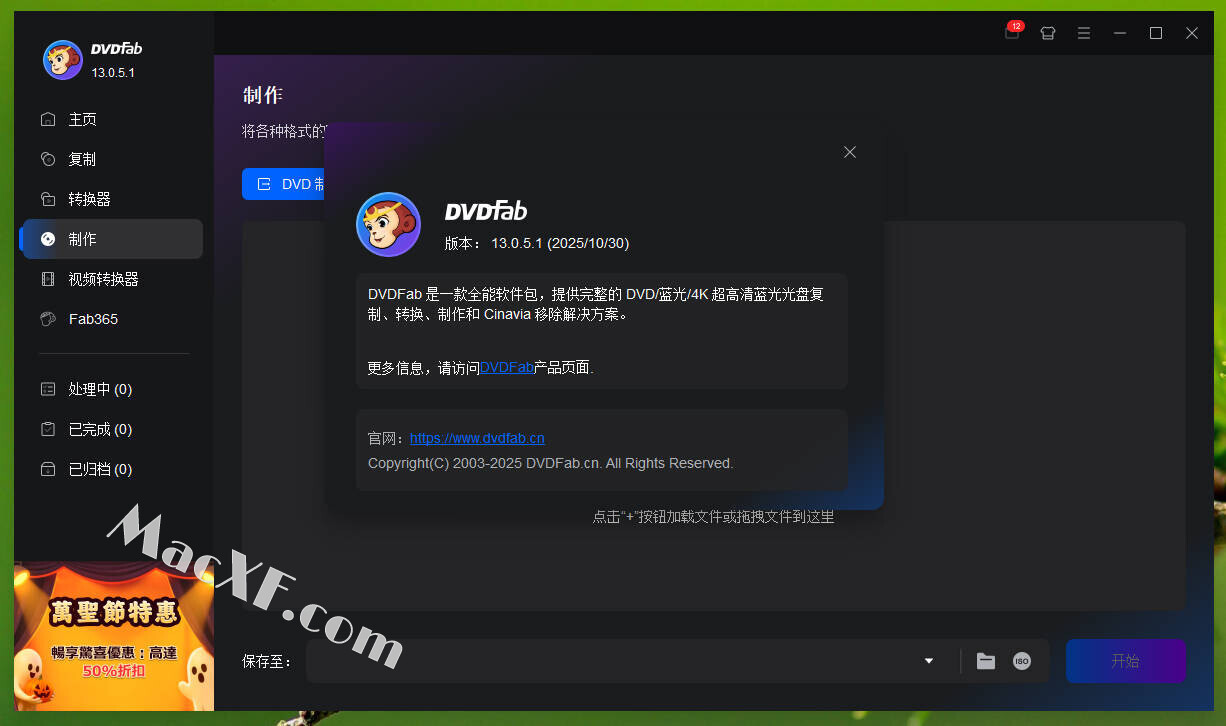Viewport: 1226px width, 726px height.
Task: Choose ISO image output icon
Action: click(x=1021, y=661)
